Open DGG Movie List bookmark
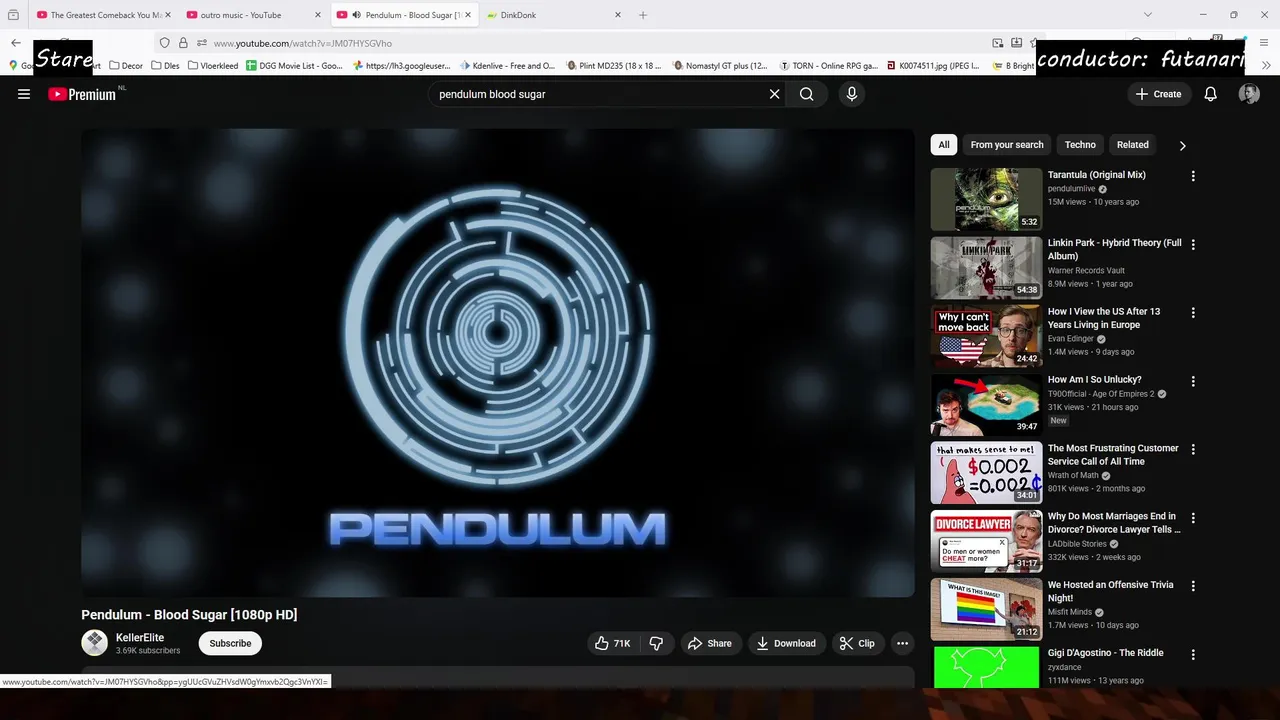Image resolution: width=1280 pixels, height=720 pixels. click(x=295, y=66)
